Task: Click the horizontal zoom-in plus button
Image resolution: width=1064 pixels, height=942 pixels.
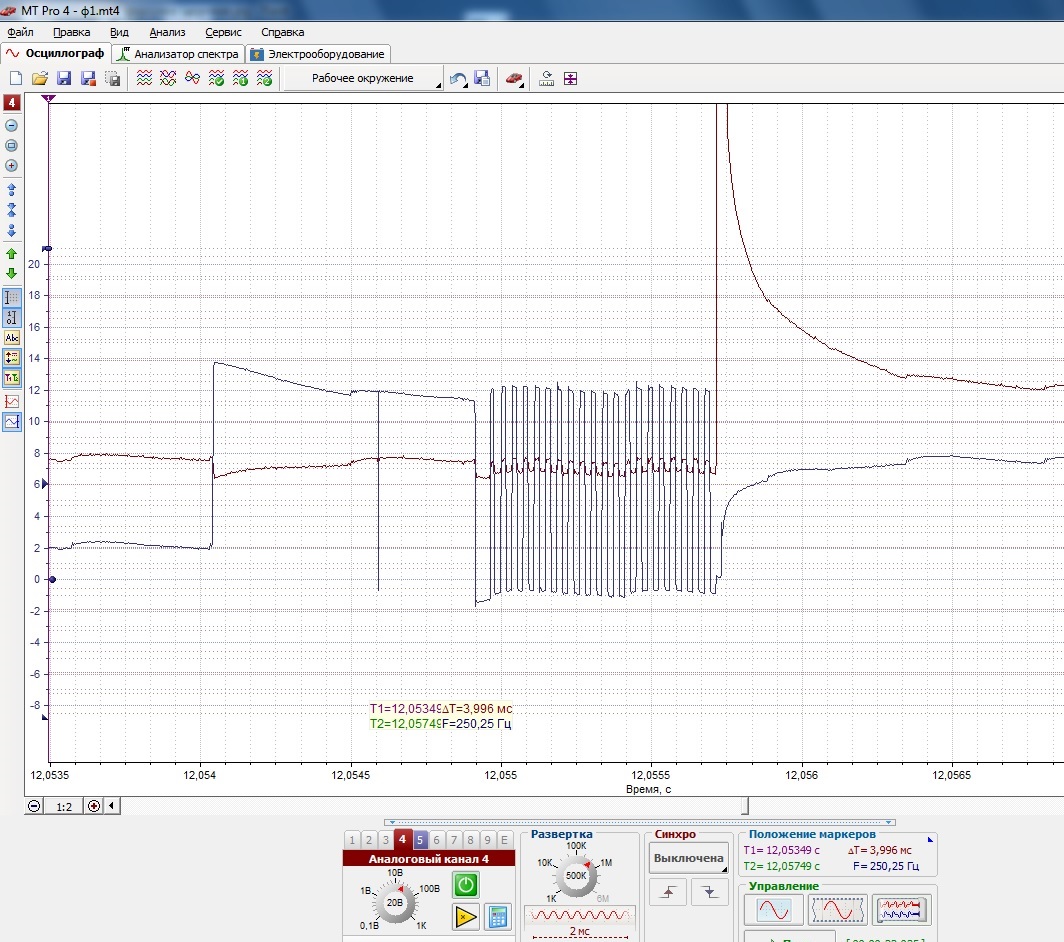Action: click(94, 806)
